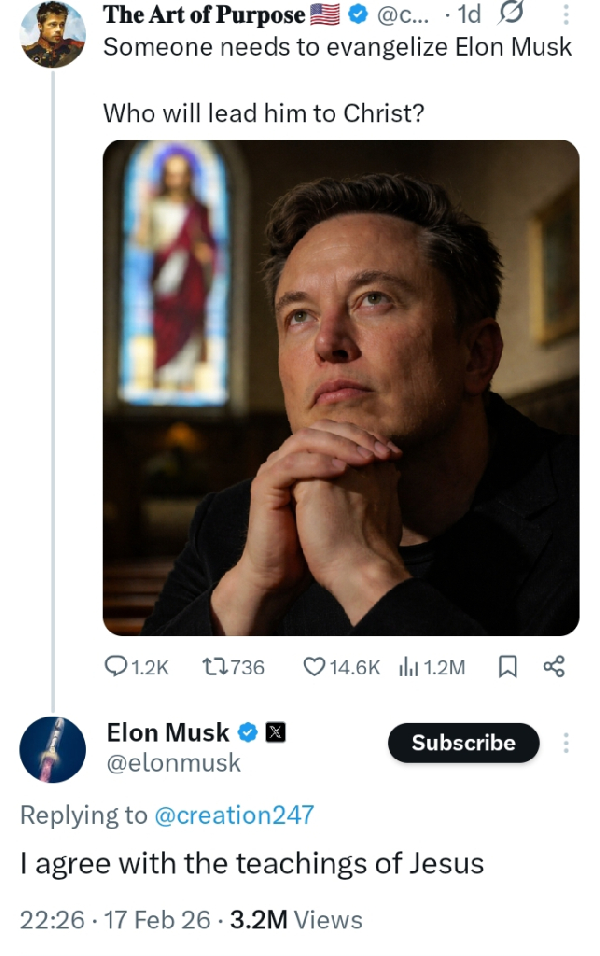Open the @creation247 mention link
This screenshot has height=956, width=600.
pyautogui.click(x=234, y=815)
